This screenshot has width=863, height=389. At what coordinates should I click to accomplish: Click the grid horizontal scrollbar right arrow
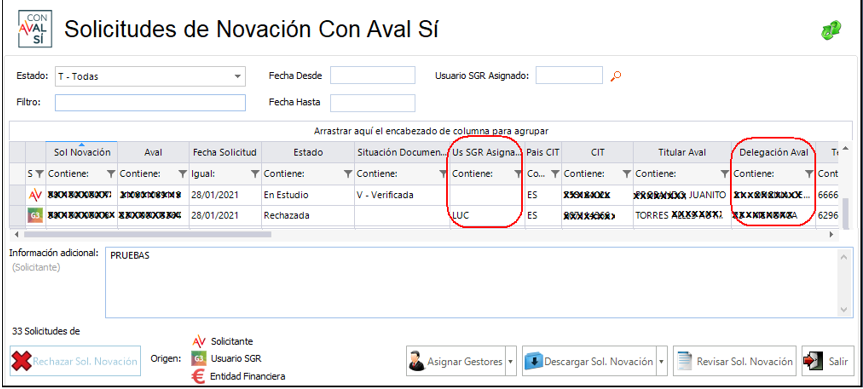coord(831,234)
